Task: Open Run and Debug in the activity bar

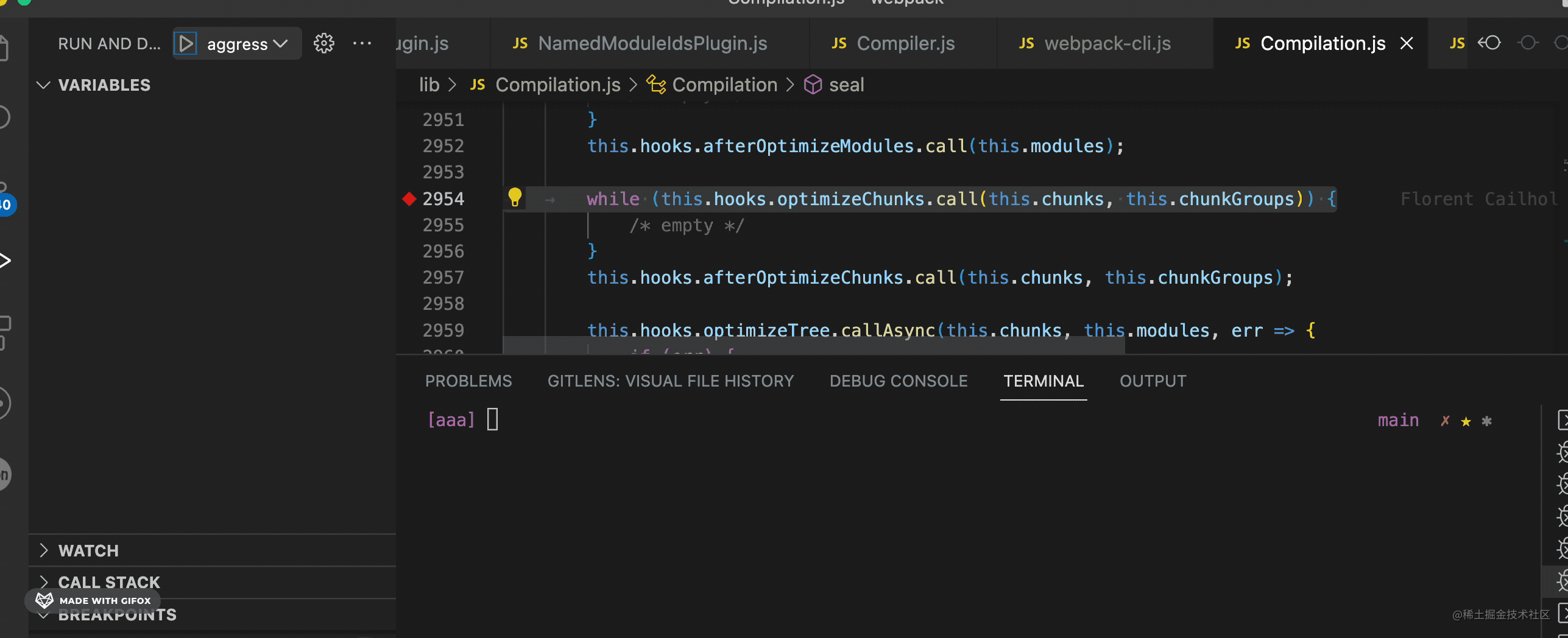Action: click(6, 261)
